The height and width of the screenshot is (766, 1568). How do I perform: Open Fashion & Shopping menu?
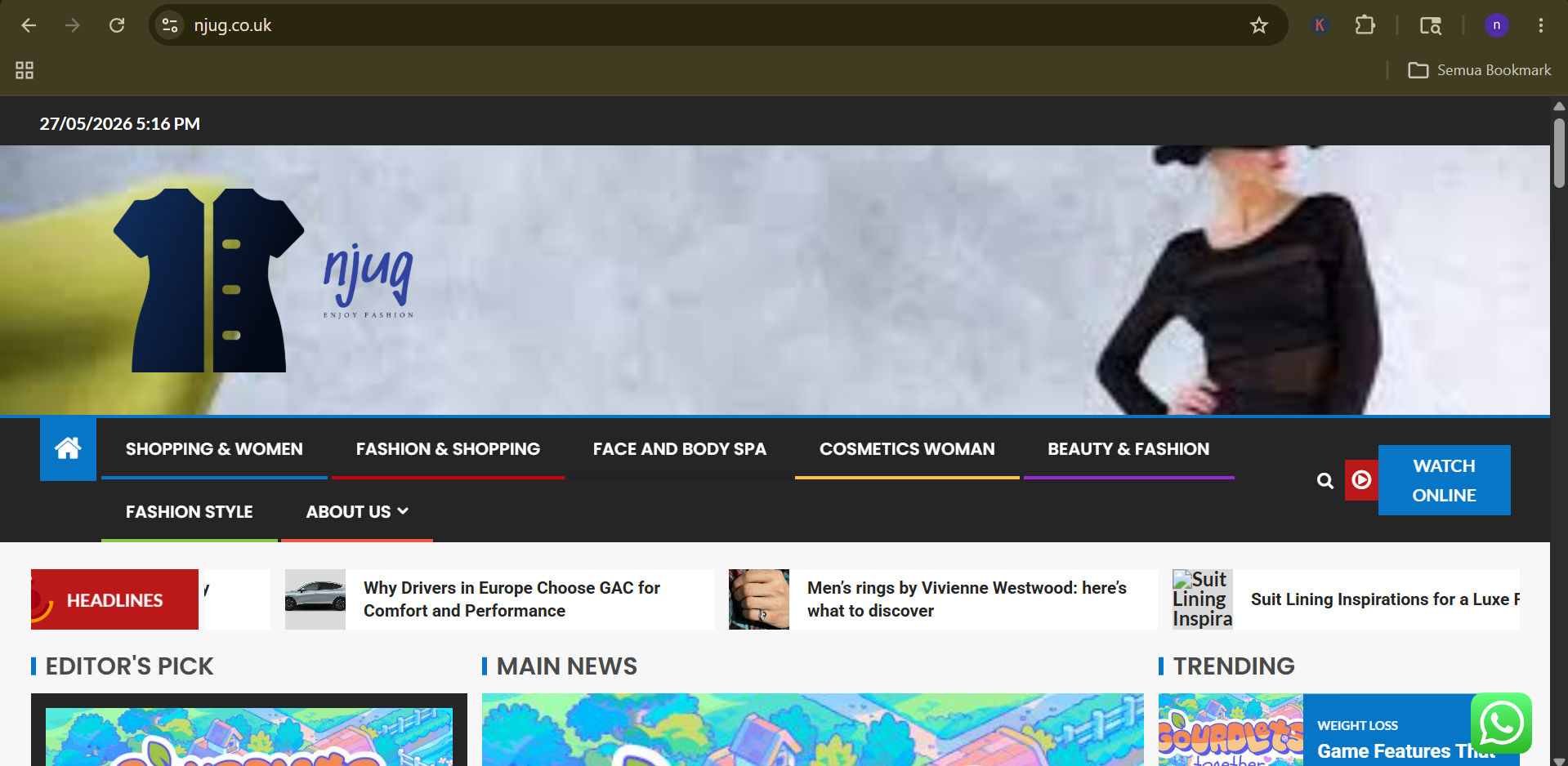point(448,448)
